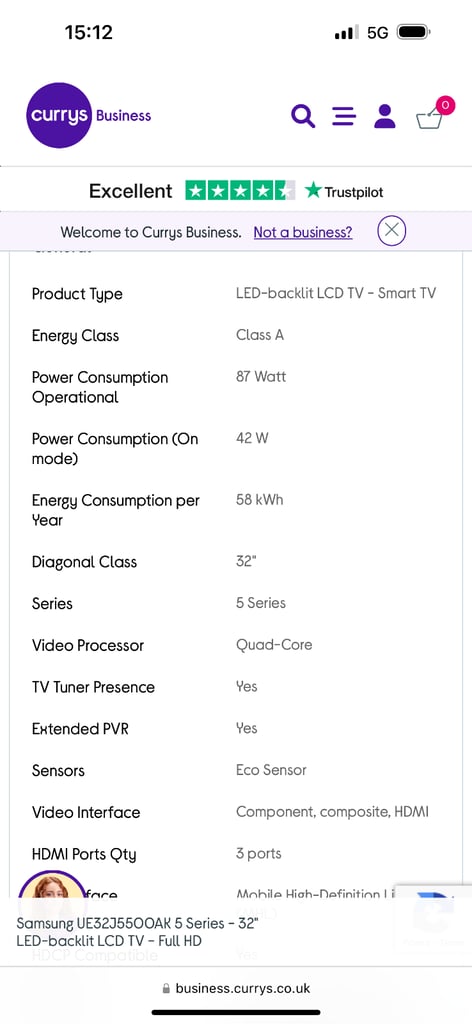This screenshot has width=472, height=1024.
Task: Tap the Video Interface value text
Action: point(332,812)
